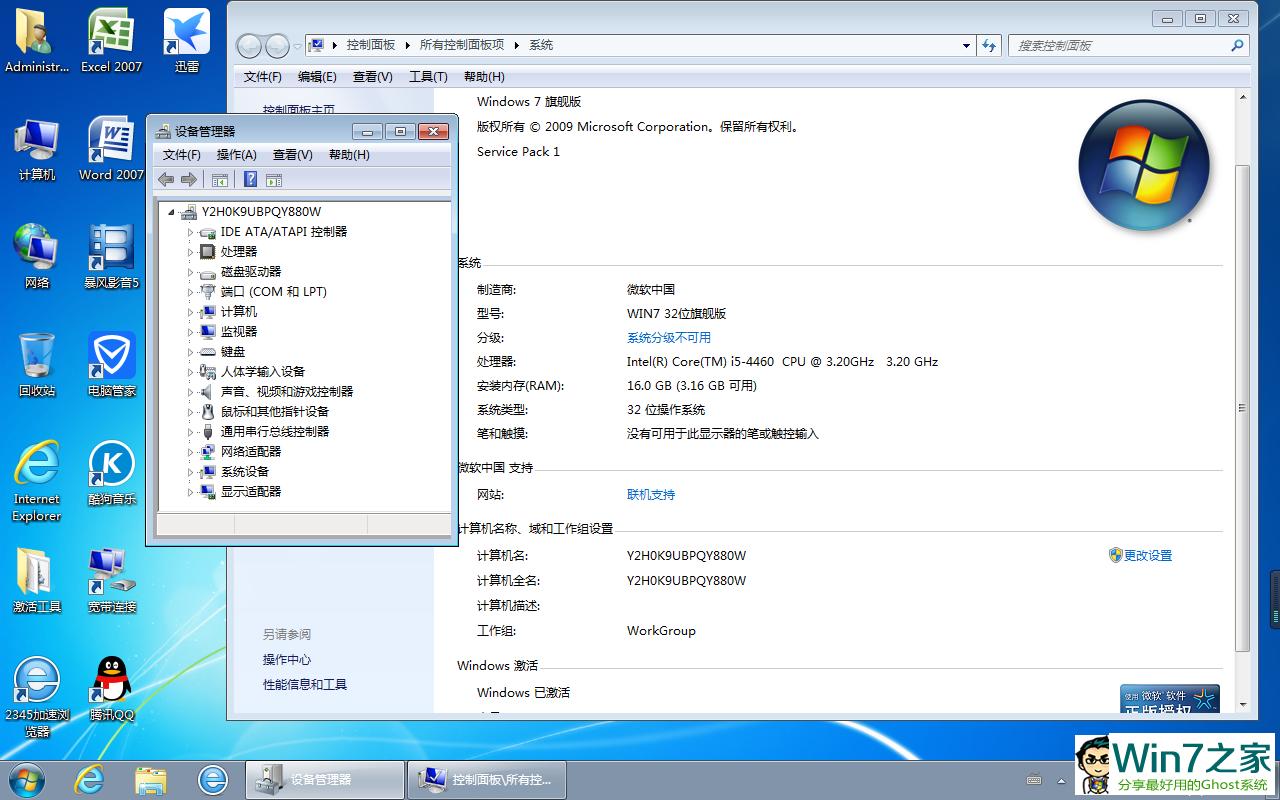This screenshot has width=1280, height=800.
Task: Expand the 处理器 tree node
Action: 191,252
